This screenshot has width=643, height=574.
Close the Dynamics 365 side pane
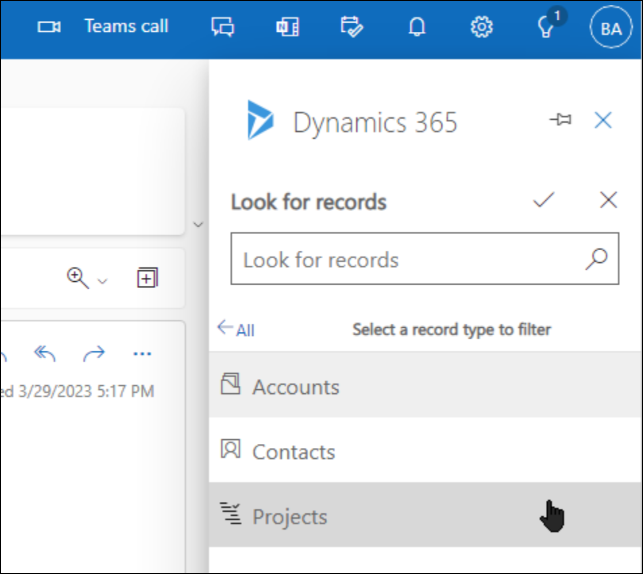tap(603, 121)
